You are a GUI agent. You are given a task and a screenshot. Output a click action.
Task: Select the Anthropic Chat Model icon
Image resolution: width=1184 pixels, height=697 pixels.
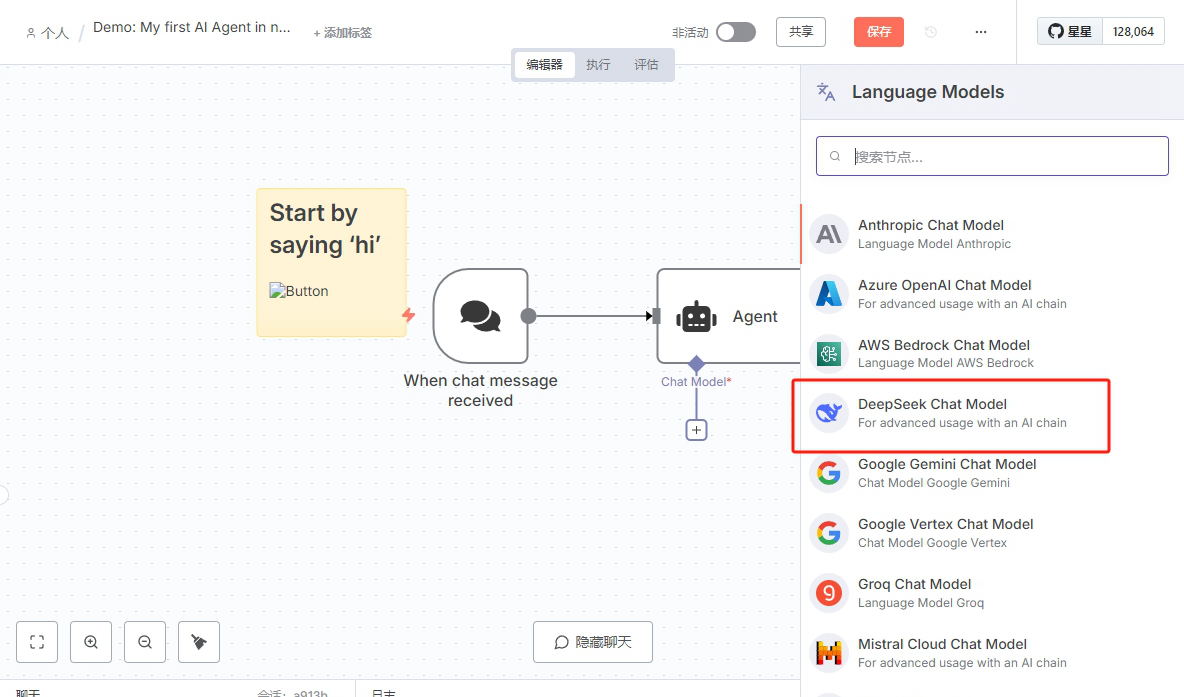tap(829, 234)
